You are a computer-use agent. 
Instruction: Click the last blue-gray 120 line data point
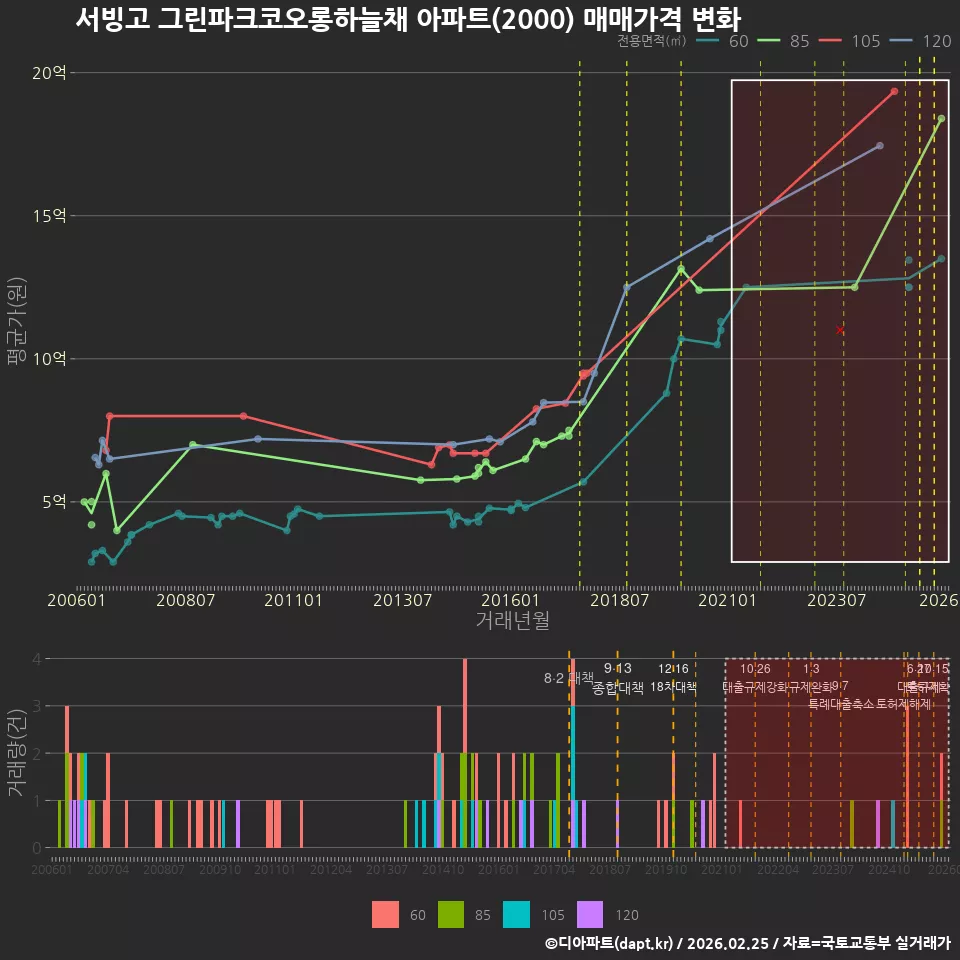(880, 146)
